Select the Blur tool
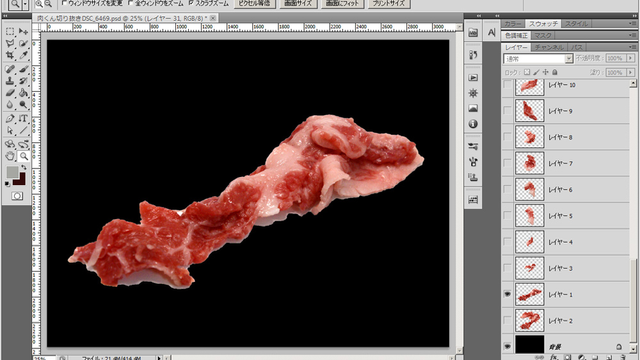 pyautogui.click(x=10, y=104)
